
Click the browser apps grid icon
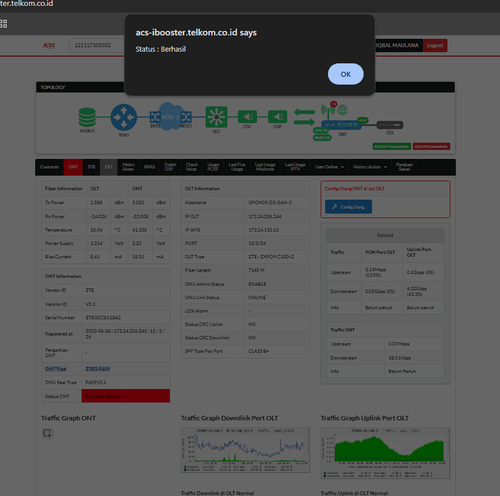tap(3, 24)
